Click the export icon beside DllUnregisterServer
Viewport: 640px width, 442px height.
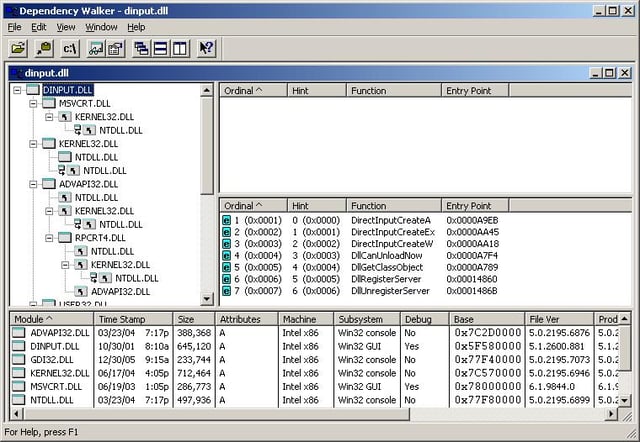point(226,291)
